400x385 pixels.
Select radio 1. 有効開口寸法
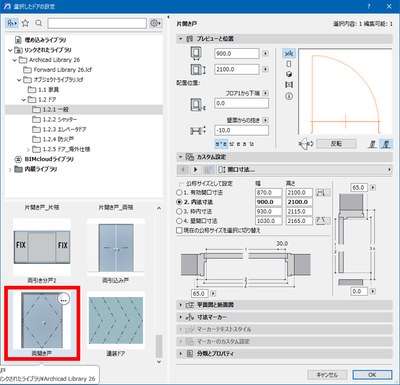coord(179,193)
